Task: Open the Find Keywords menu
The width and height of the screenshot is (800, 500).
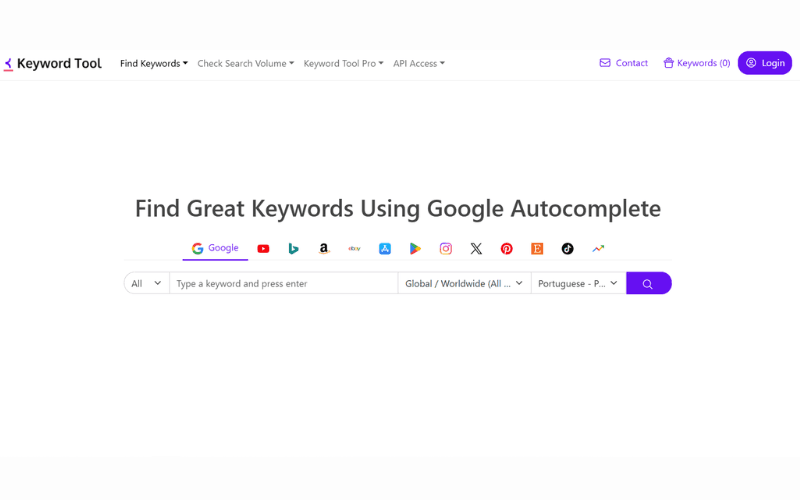Action: (154, 64)
